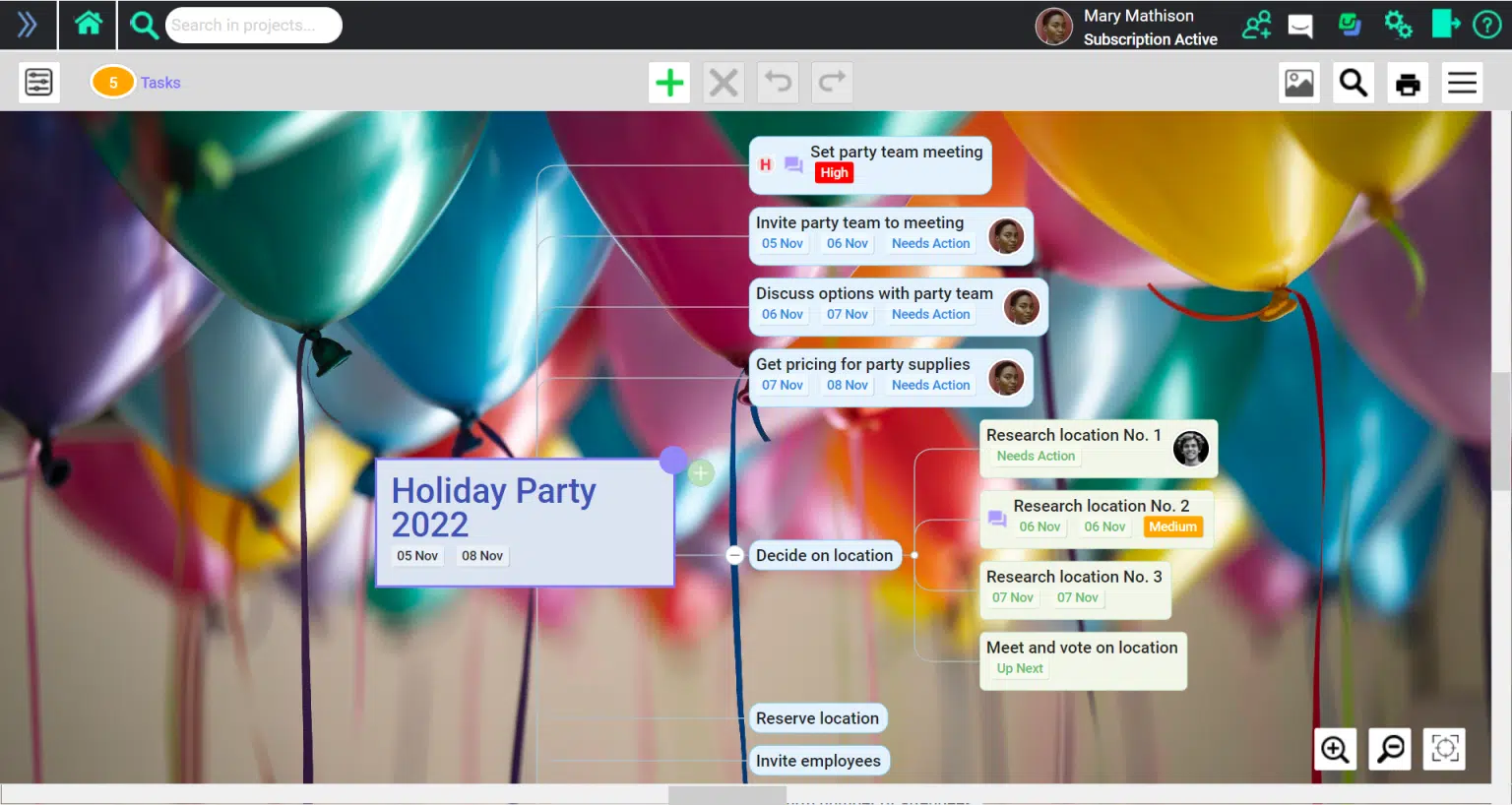Click the redo arrow in toolbar

click(x=832, y=83)
